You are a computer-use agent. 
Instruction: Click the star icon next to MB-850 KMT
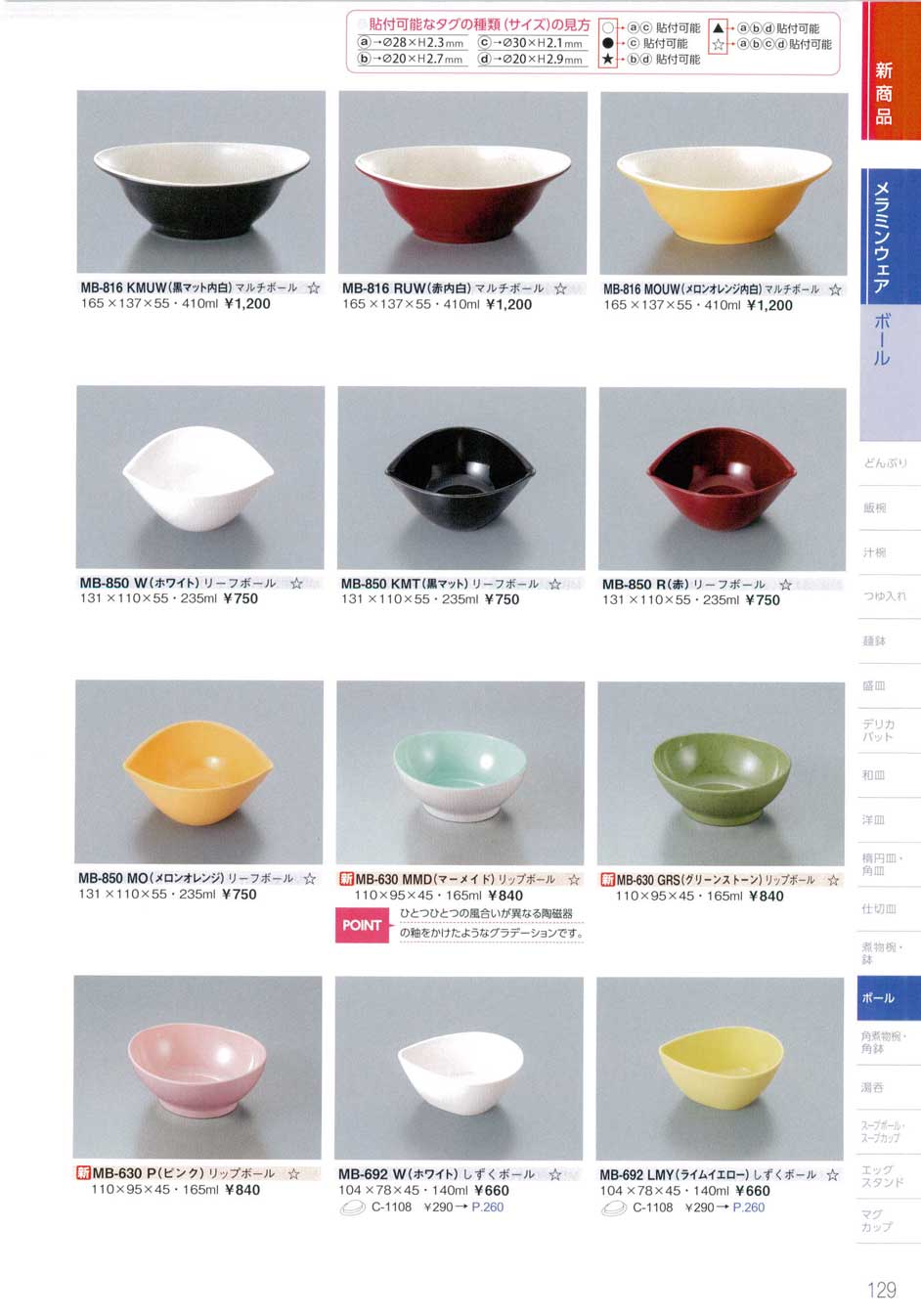[x=555, y=584]
